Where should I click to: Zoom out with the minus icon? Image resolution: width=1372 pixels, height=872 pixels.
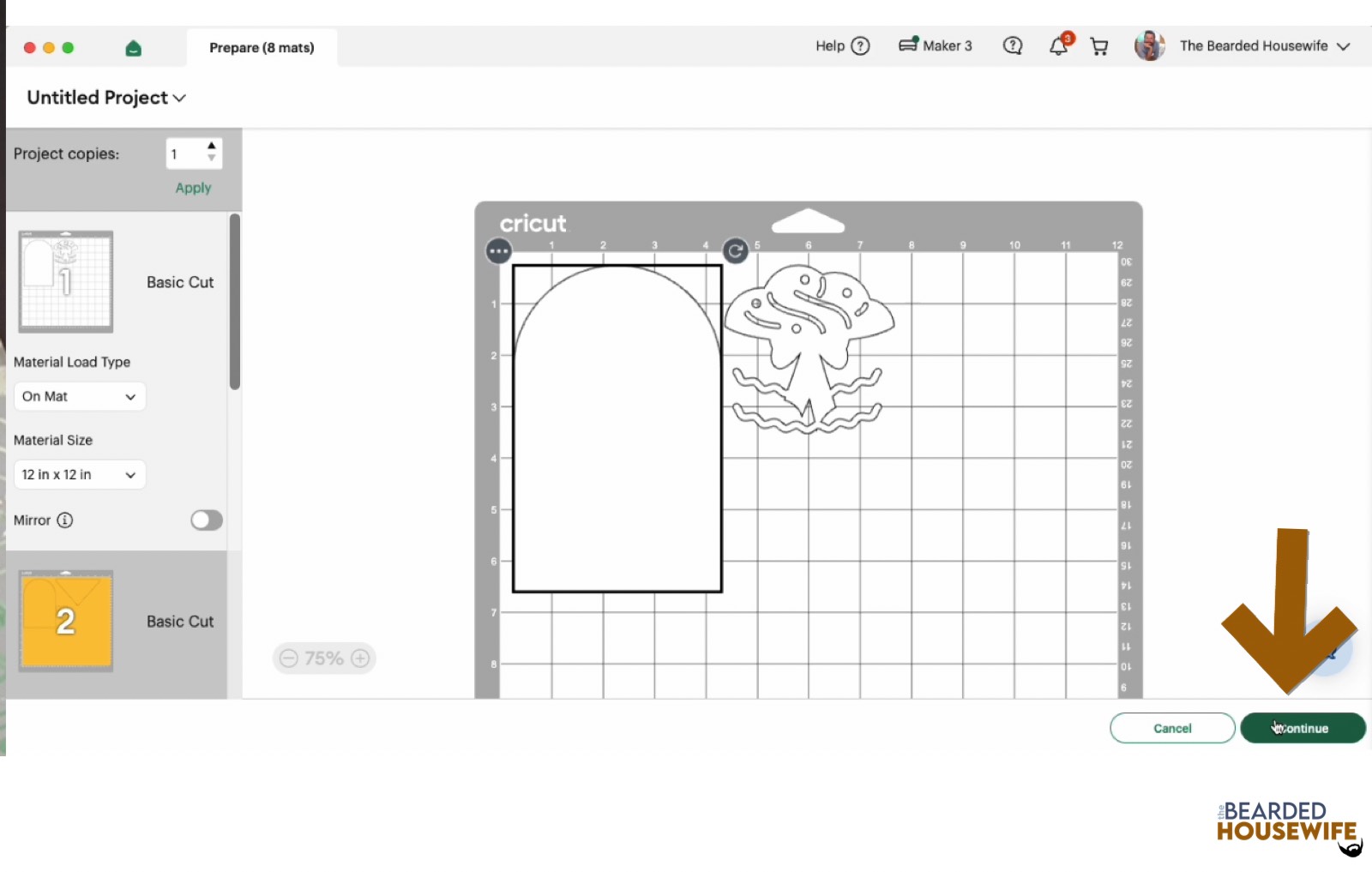[289, 659]
